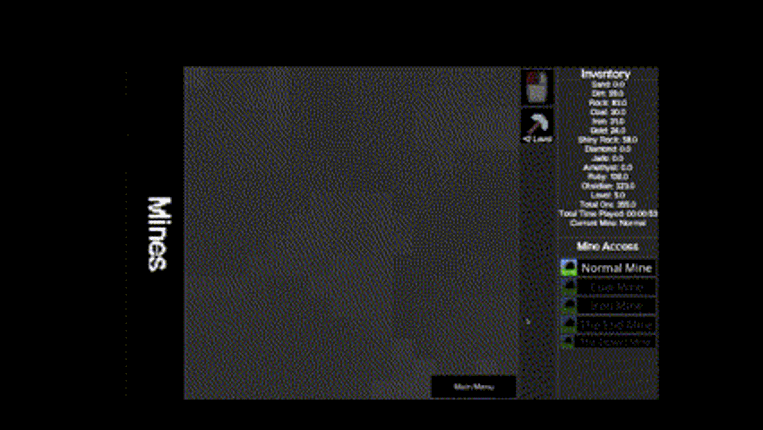This screenshot has width=763, height=430.
Task: Click the Sand count in inventory
Action: pyautogui.click(x=608, y=84)
